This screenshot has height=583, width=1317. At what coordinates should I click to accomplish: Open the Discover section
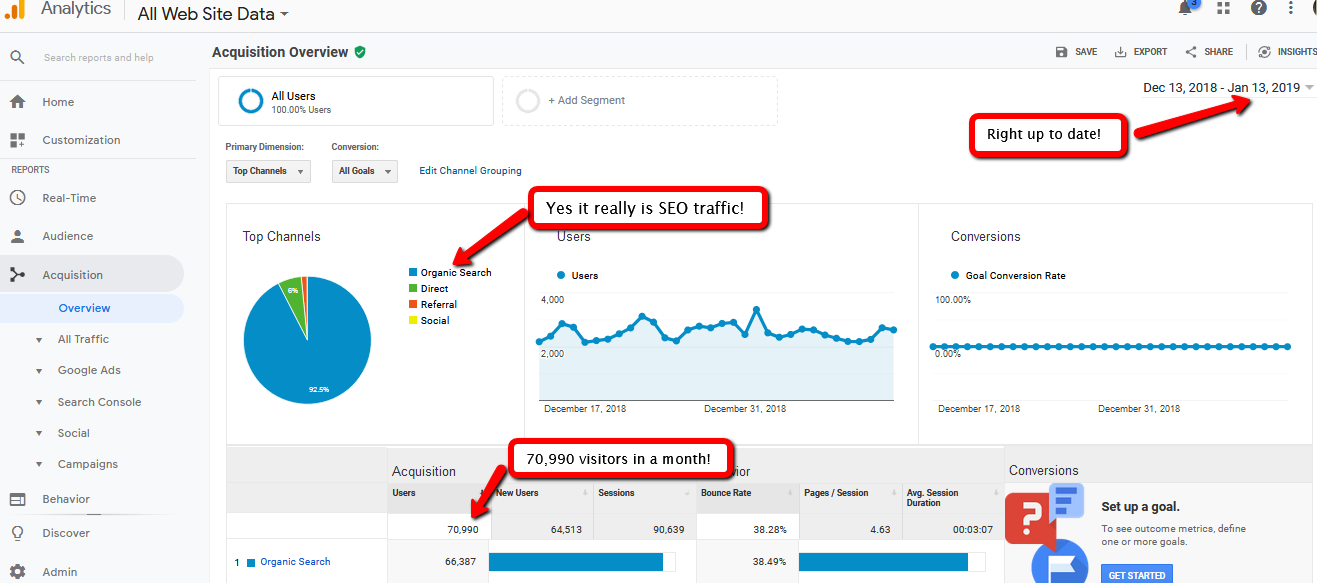(x=66, y=533)
